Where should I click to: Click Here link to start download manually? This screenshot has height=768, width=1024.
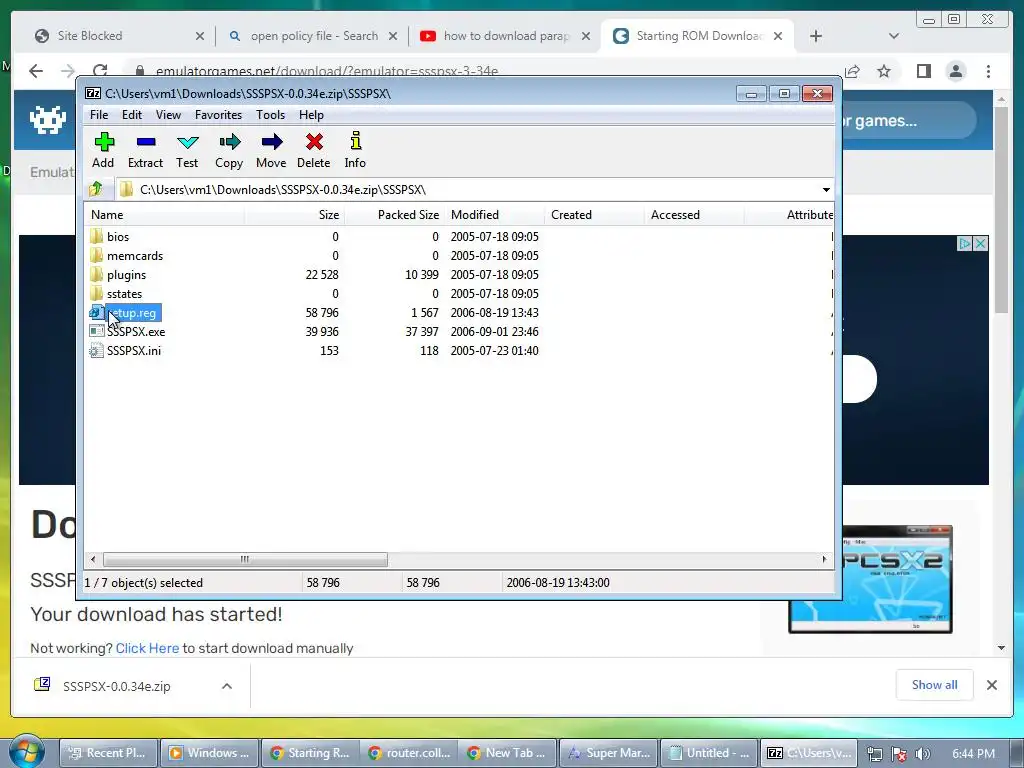[x=147, y=648]
